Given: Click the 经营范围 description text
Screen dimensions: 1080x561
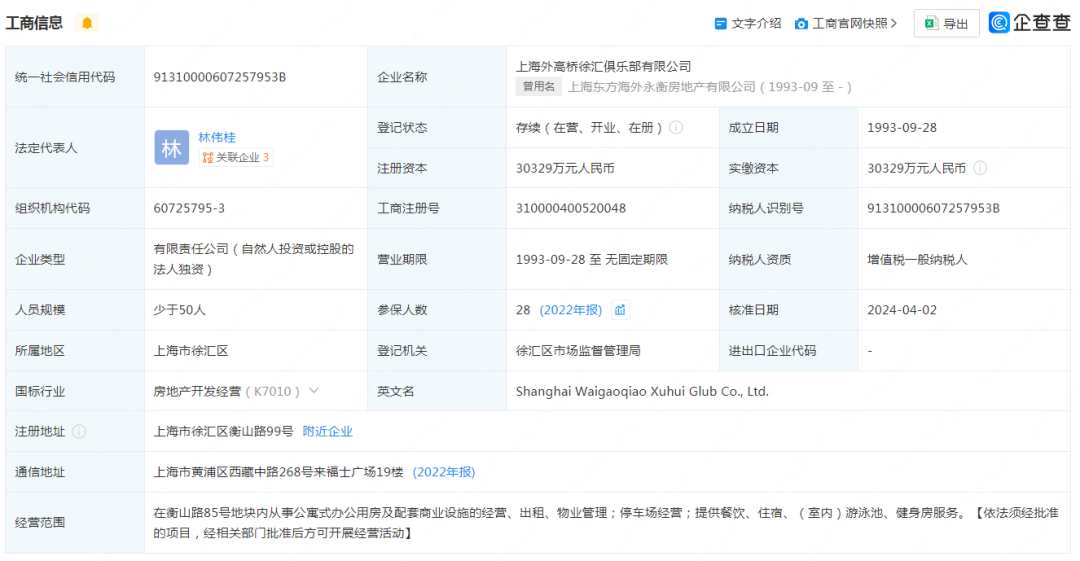Looking at the screenshot, I should tap(605, 523).
